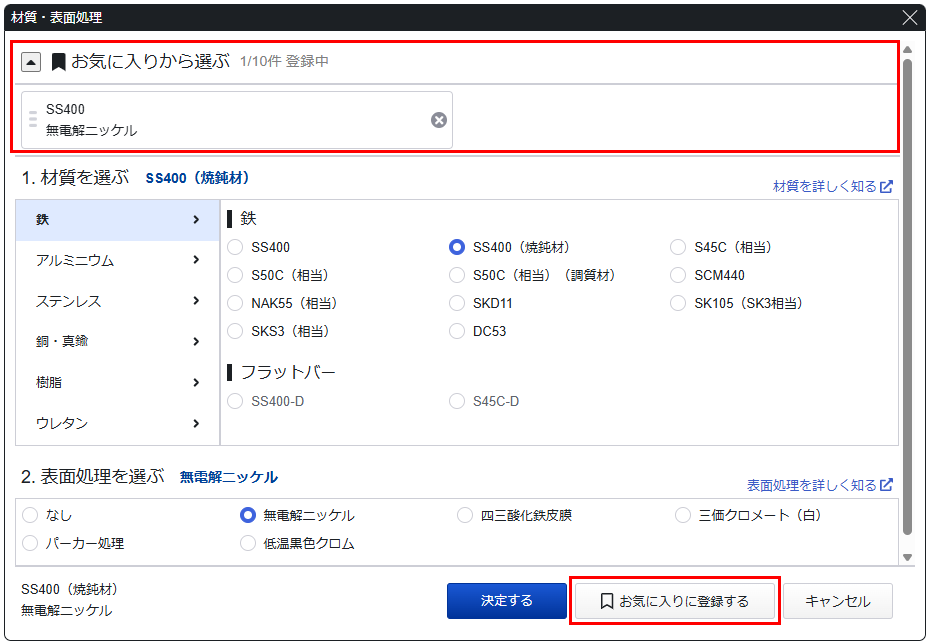The width and height of the screenshot is (929, 644).
Task: Click the drag handle on SS400 favorite
Action: [33, 120]
